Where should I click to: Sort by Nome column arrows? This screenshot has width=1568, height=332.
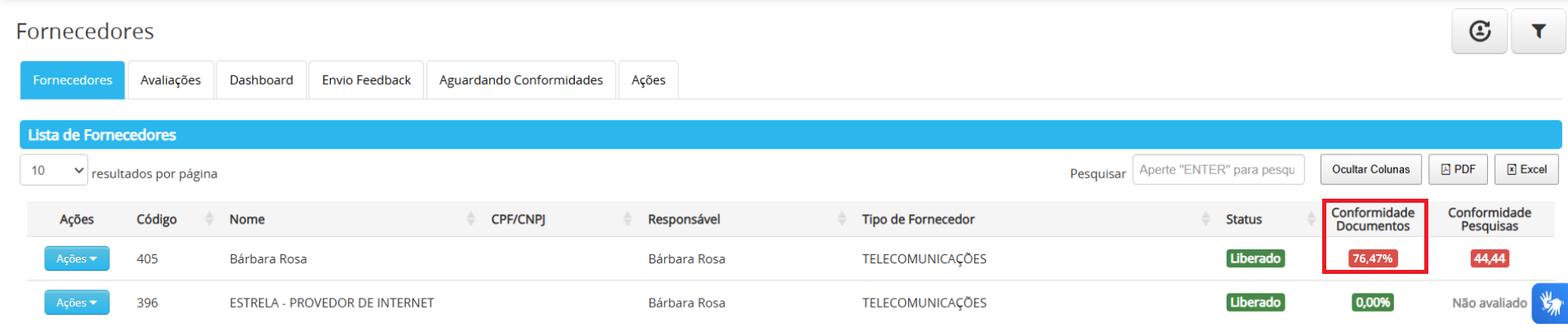coord(470,219)
